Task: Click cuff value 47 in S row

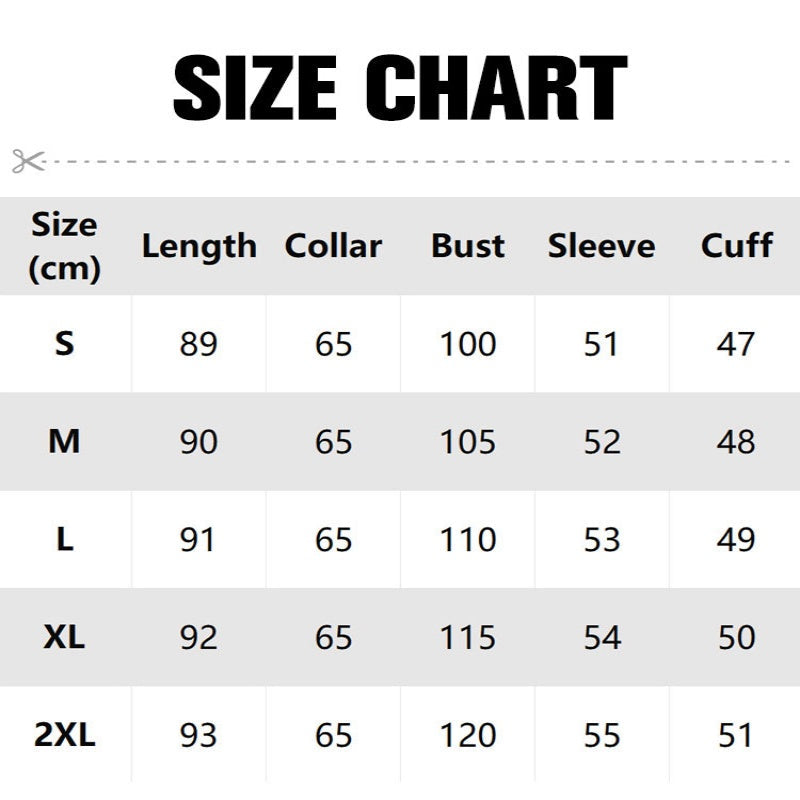Action: [736, 344]
